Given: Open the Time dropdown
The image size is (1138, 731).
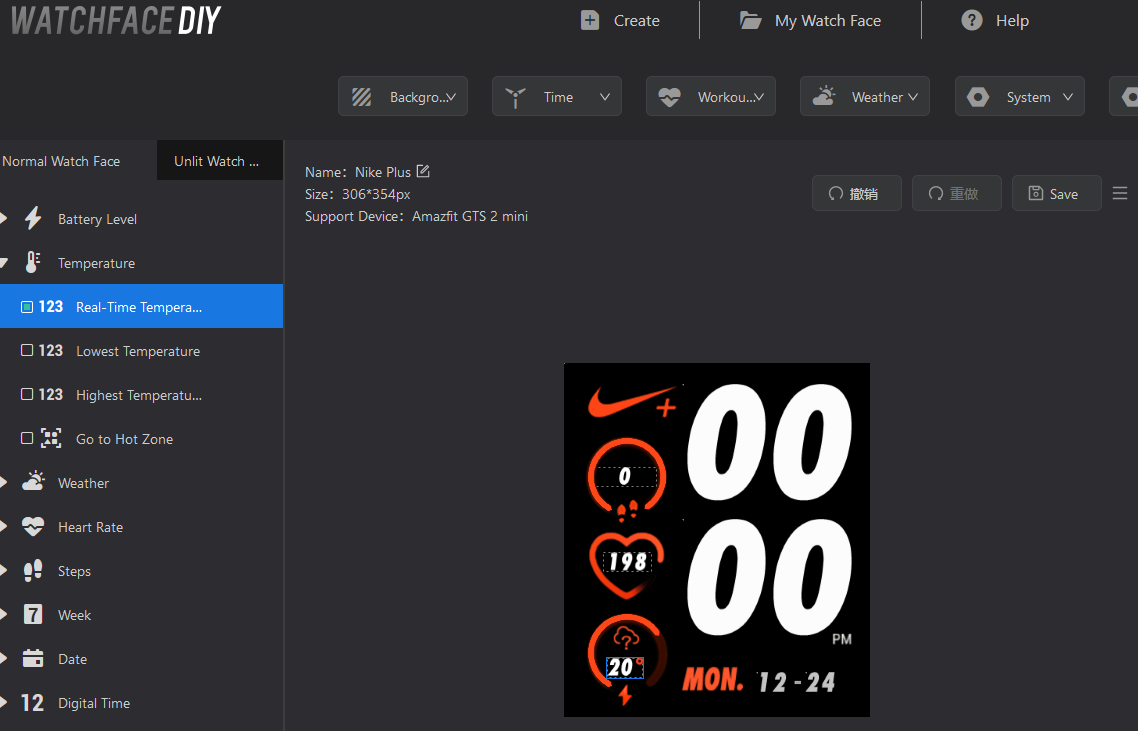Looking at the screenshot, I should coord(557,97).
